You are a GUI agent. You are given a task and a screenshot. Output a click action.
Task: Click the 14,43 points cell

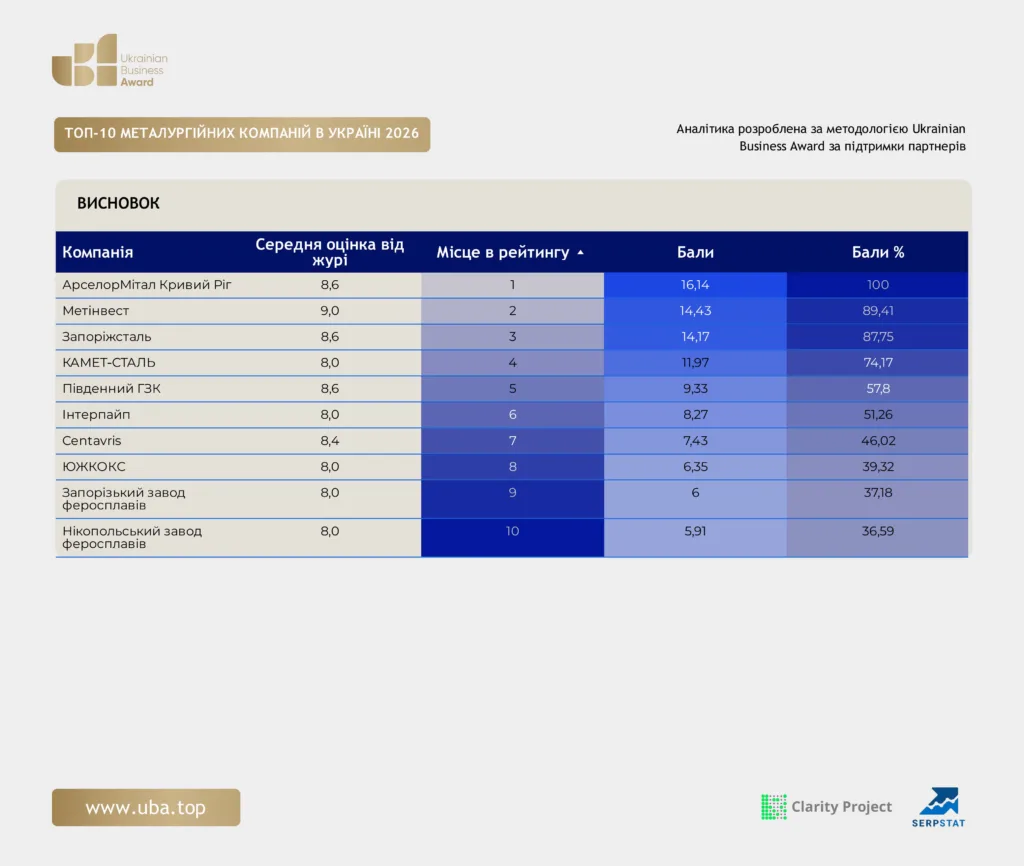[x=695, y=311]
